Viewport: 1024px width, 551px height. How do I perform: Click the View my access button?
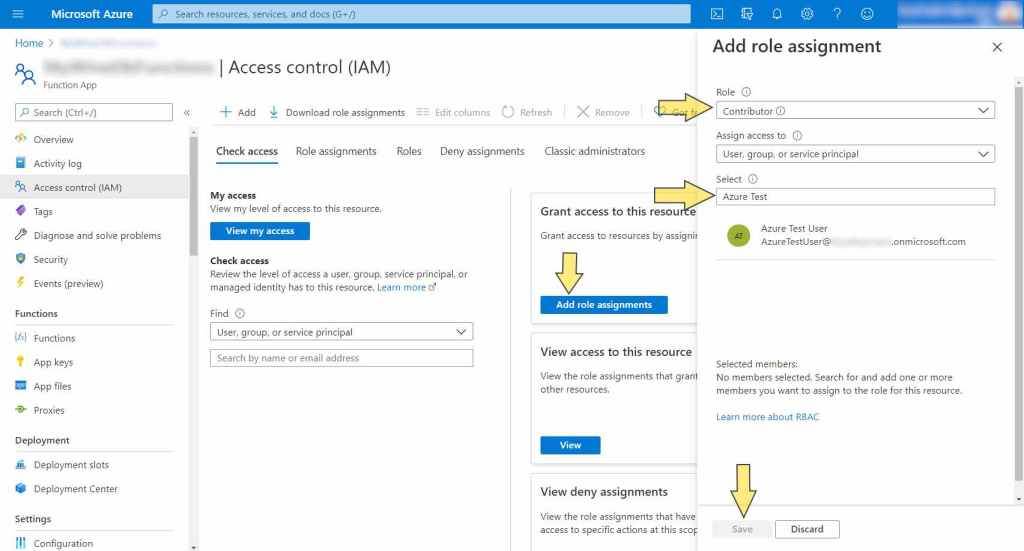pos(260,231)
